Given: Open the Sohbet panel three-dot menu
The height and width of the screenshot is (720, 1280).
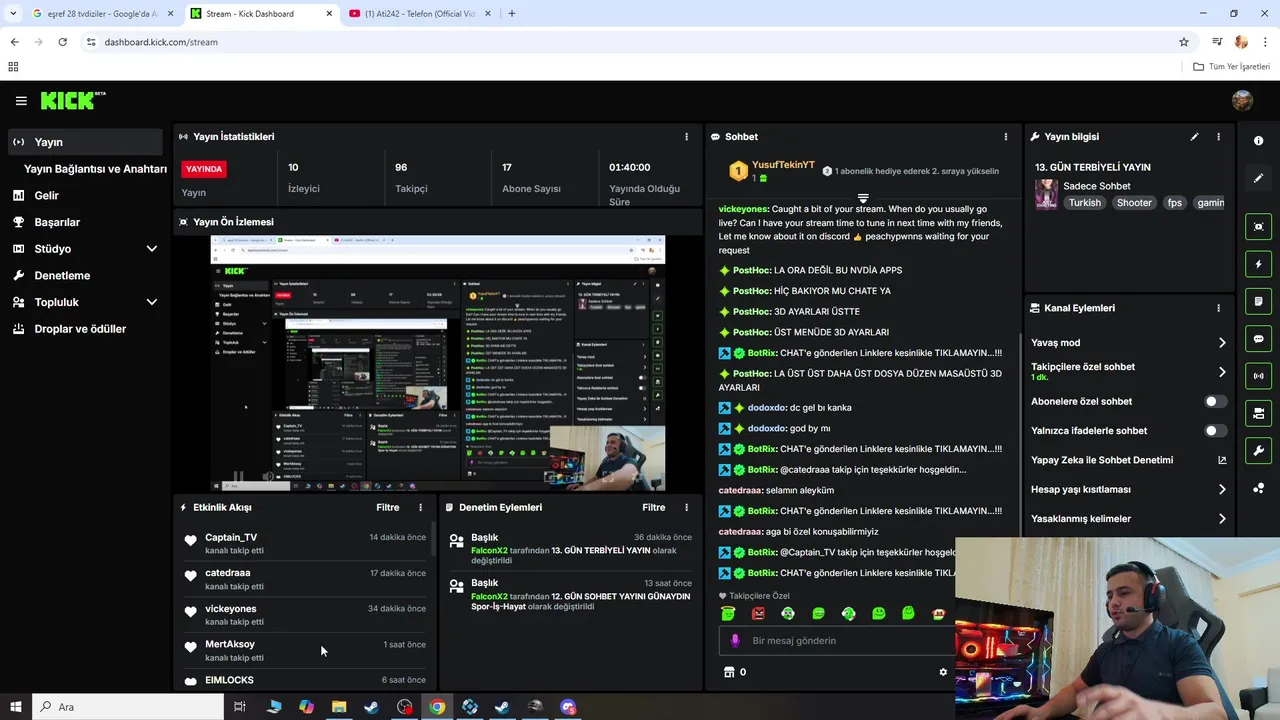Looking at the screenshot, I should (x=1005, y=137).
